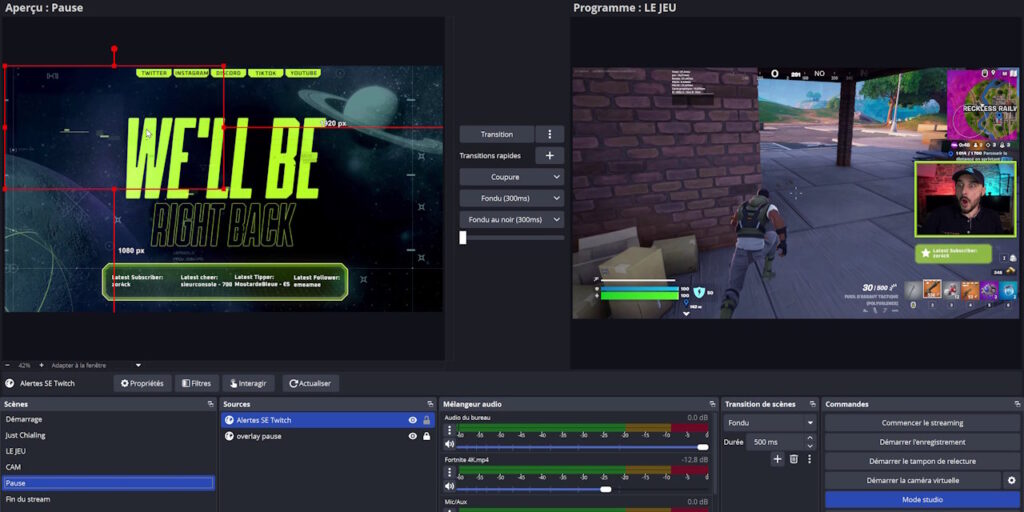The width and height of the screenshot is (1024, 512).
Task: Undock the Transition de scènes panel
Action: 812,404
